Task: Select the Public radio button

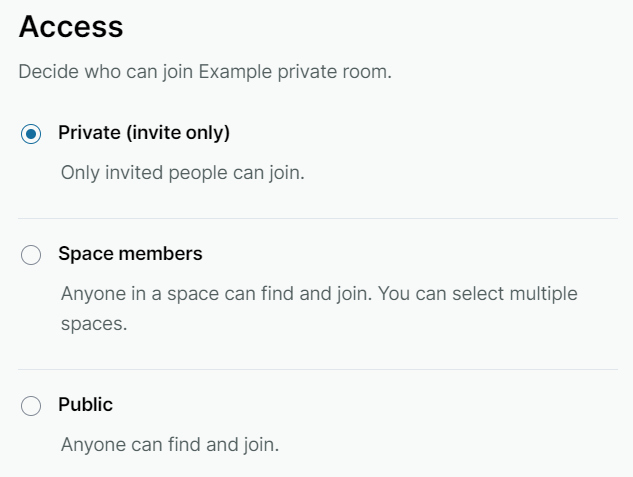Action: pos(31,406)
